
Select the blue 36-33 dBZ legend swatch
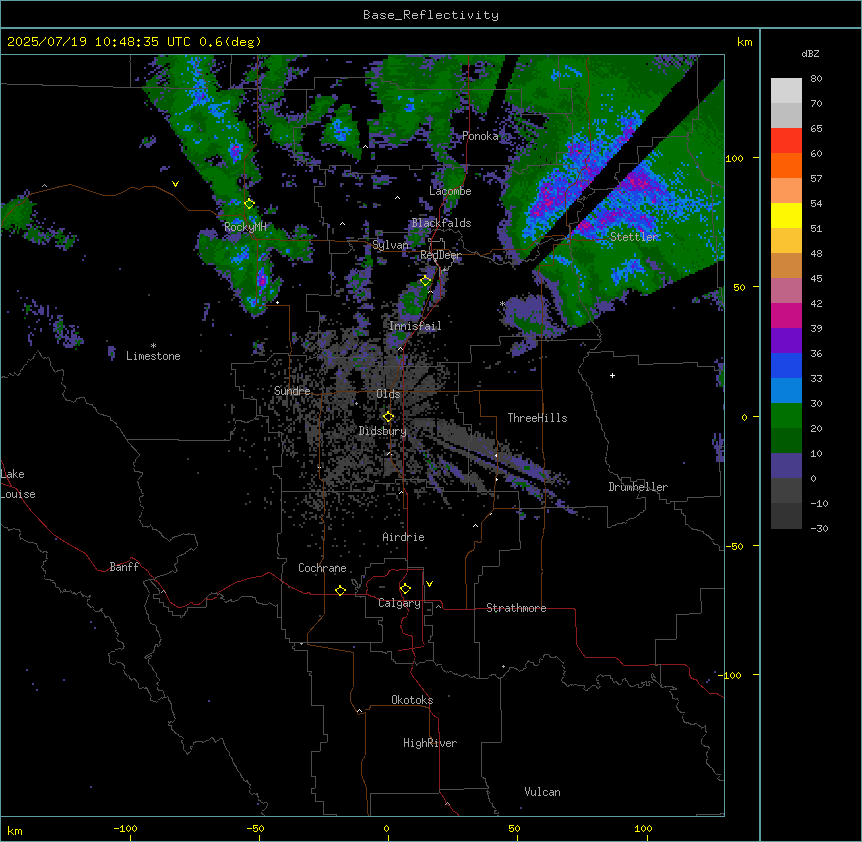pyautogui.click(x=786, y=366)
